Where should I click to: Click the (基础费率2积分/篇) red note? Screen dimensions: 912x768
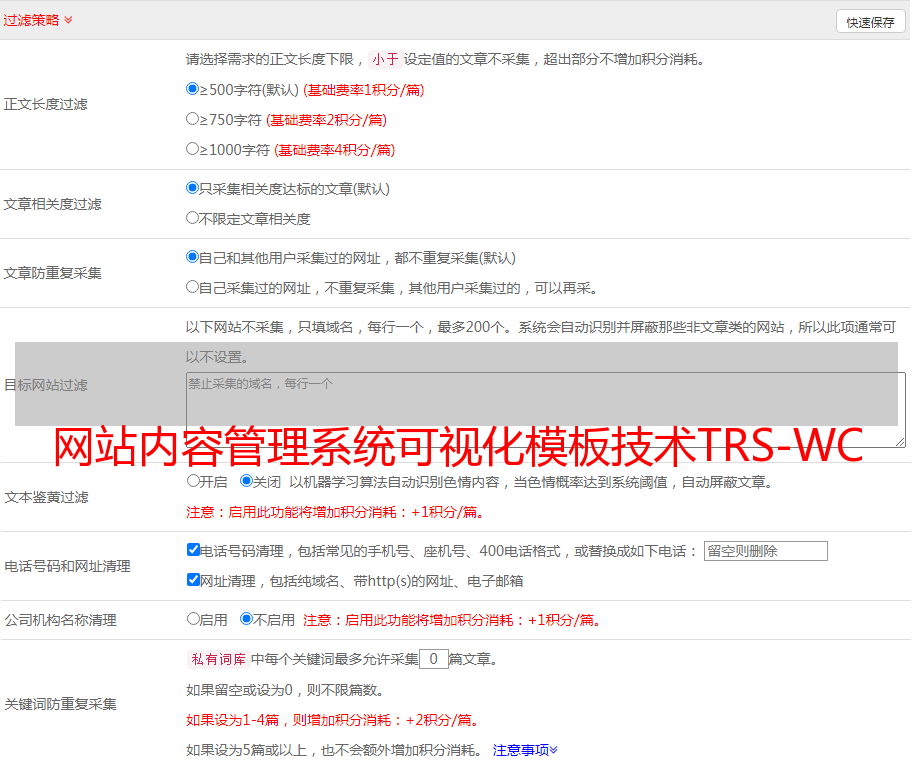click(x=326, y=120)
